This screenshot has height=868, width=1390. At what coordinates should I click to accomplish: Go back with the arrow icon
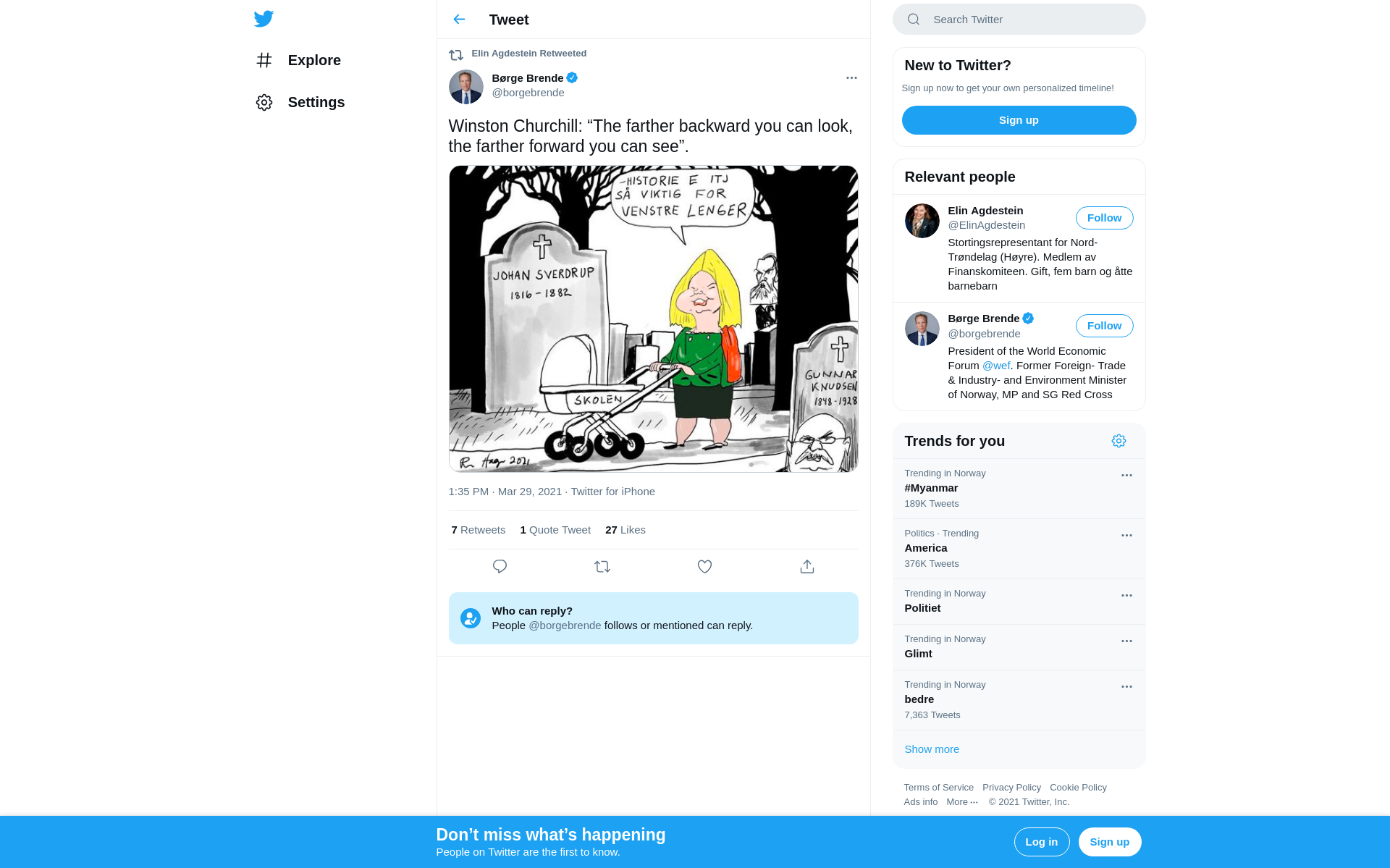(x=459, y=20)
